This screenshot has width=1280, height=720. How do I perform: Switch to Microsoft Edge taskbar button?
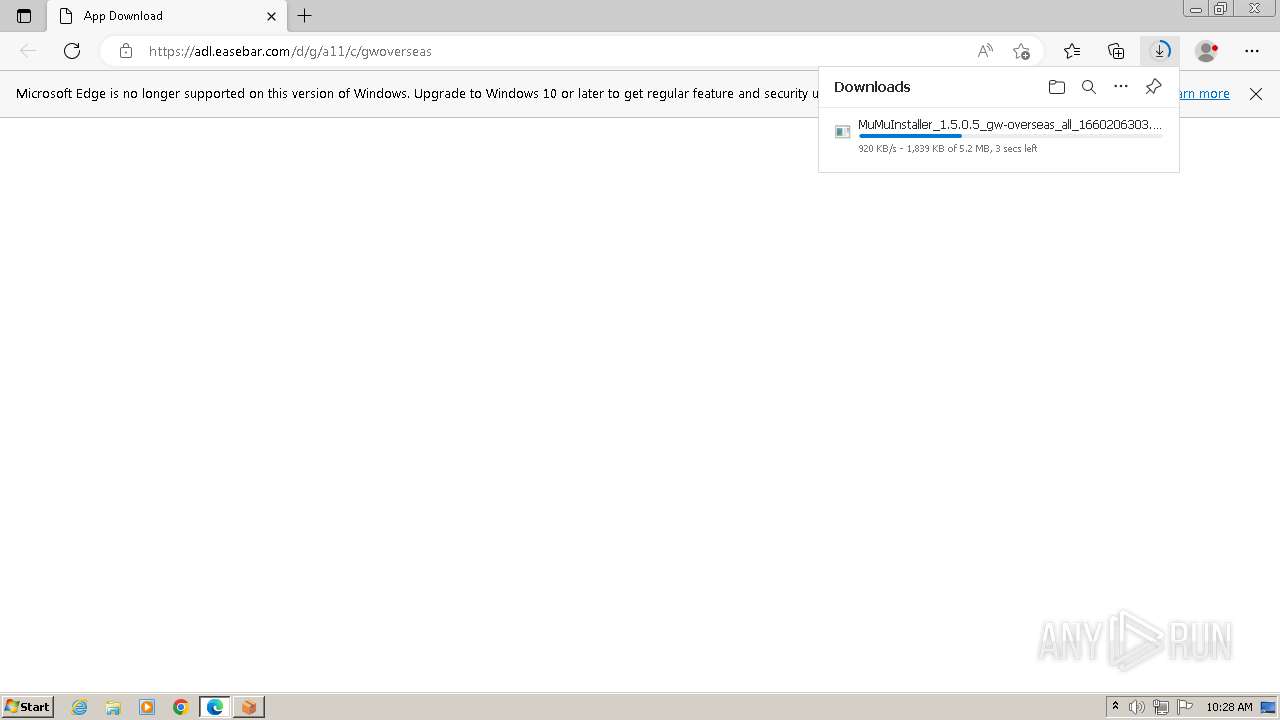tap(215, 707)
